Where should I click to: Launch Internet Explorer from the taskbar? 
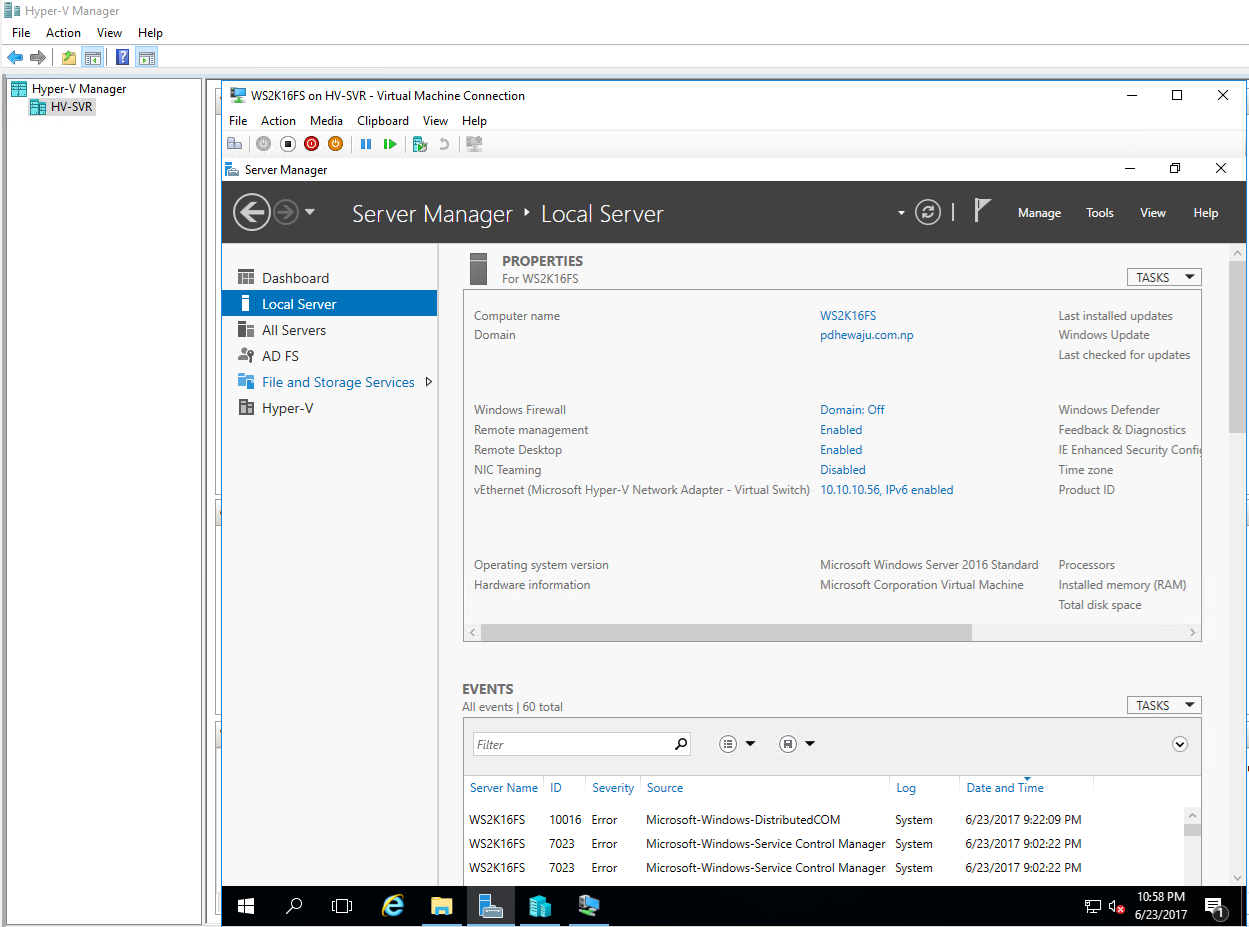393,906
